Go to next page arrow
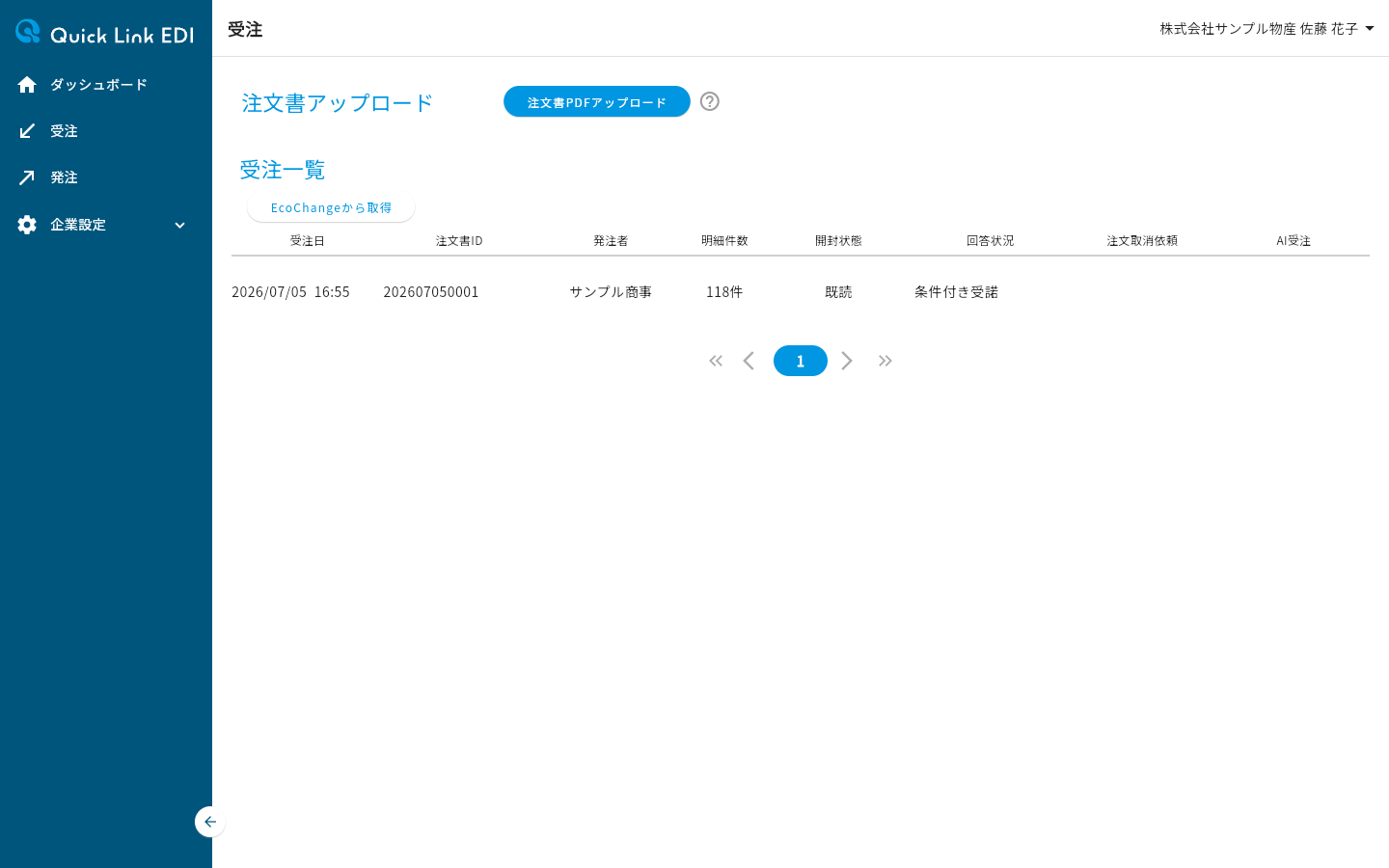Screen dimensions: 1389x868 click(x=847, y=361)
